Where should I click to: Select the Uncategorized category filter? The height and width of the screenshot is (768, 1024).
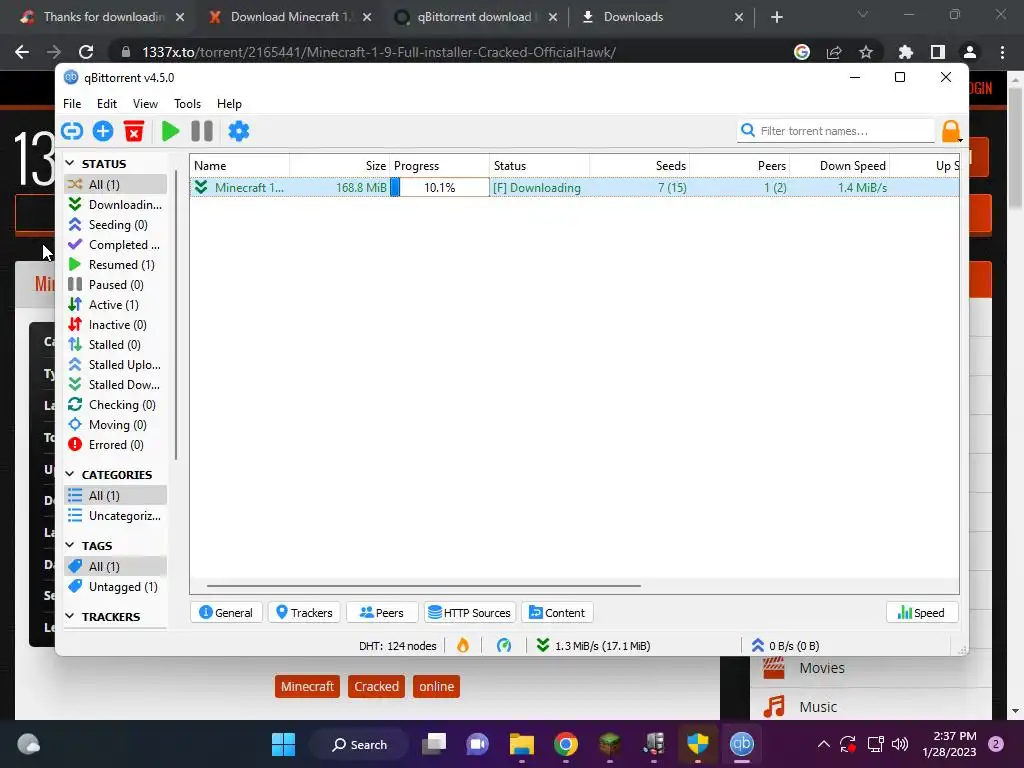coord(116,516)
